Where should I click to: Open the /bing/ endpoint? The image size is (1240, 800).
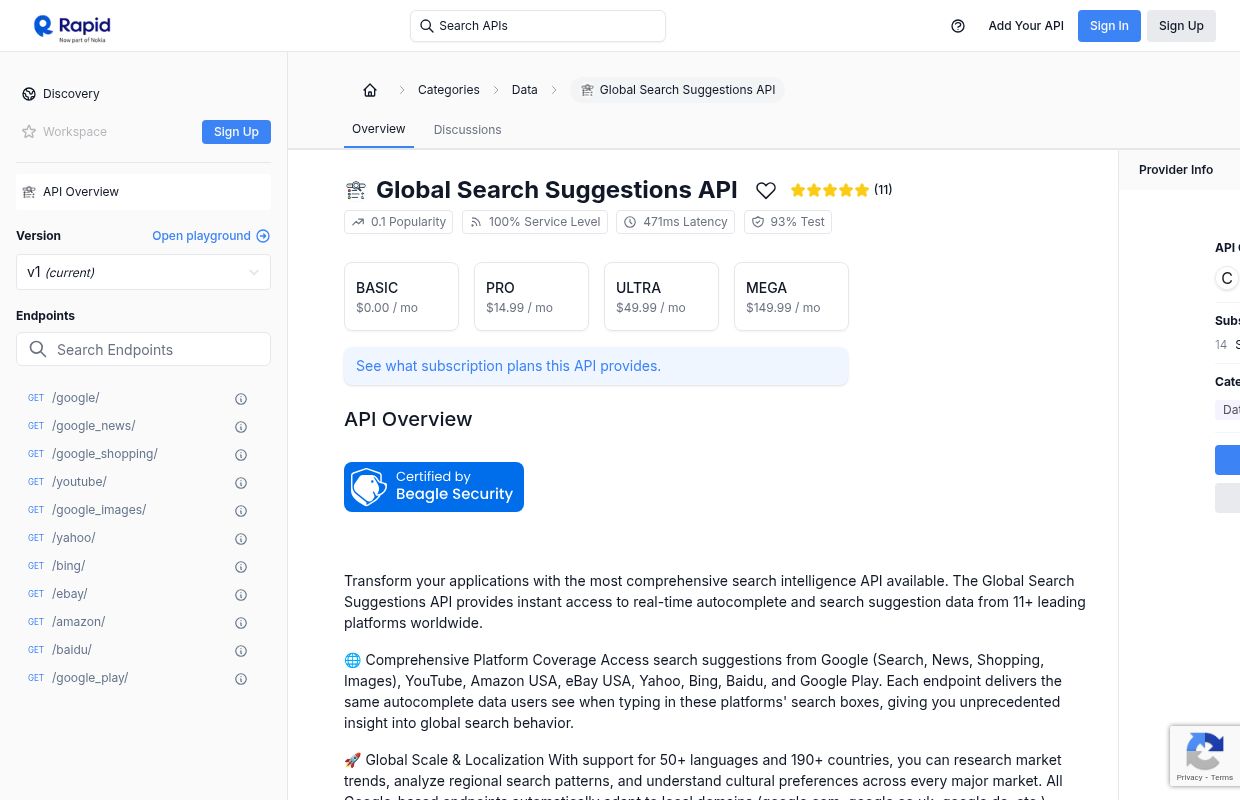click(x=69, y=566)
